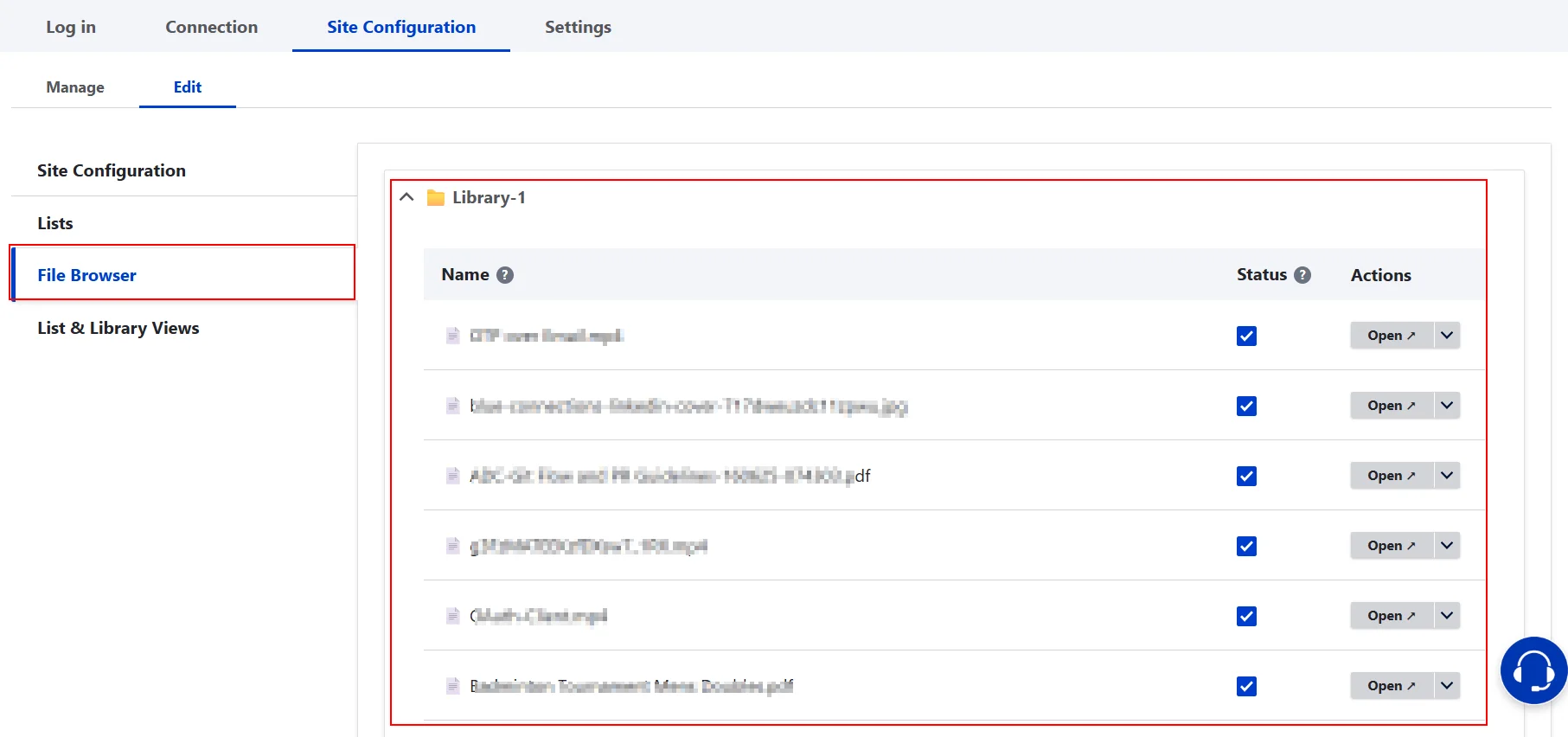
Task: Expand the Actions dropdown arrow in third row
Action: click(1447, 475)
